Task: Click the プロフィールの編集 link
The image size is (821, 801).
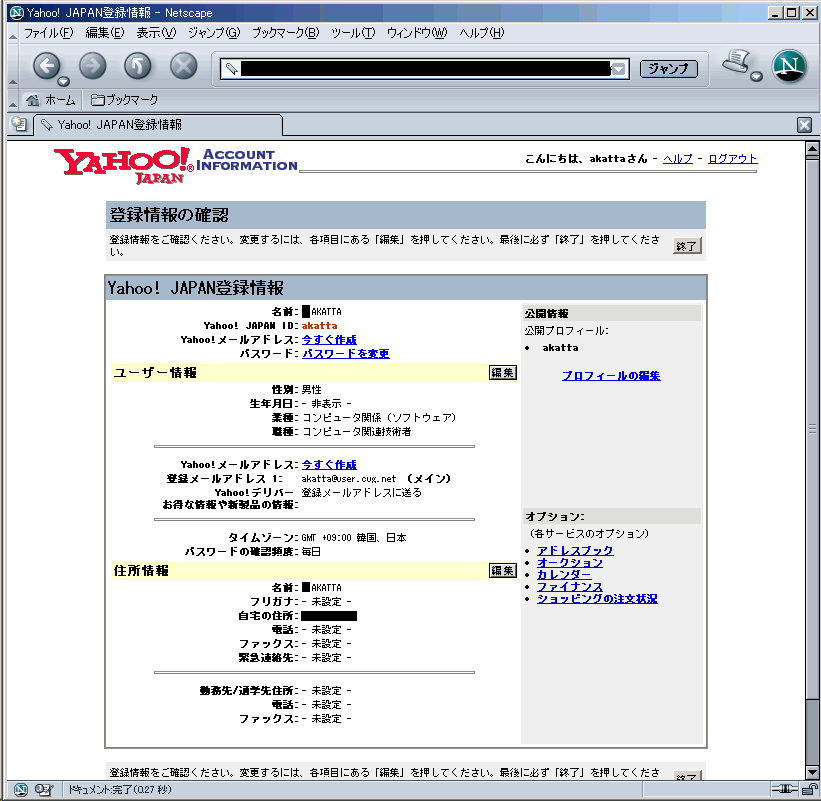Action: tap(611, 375)
